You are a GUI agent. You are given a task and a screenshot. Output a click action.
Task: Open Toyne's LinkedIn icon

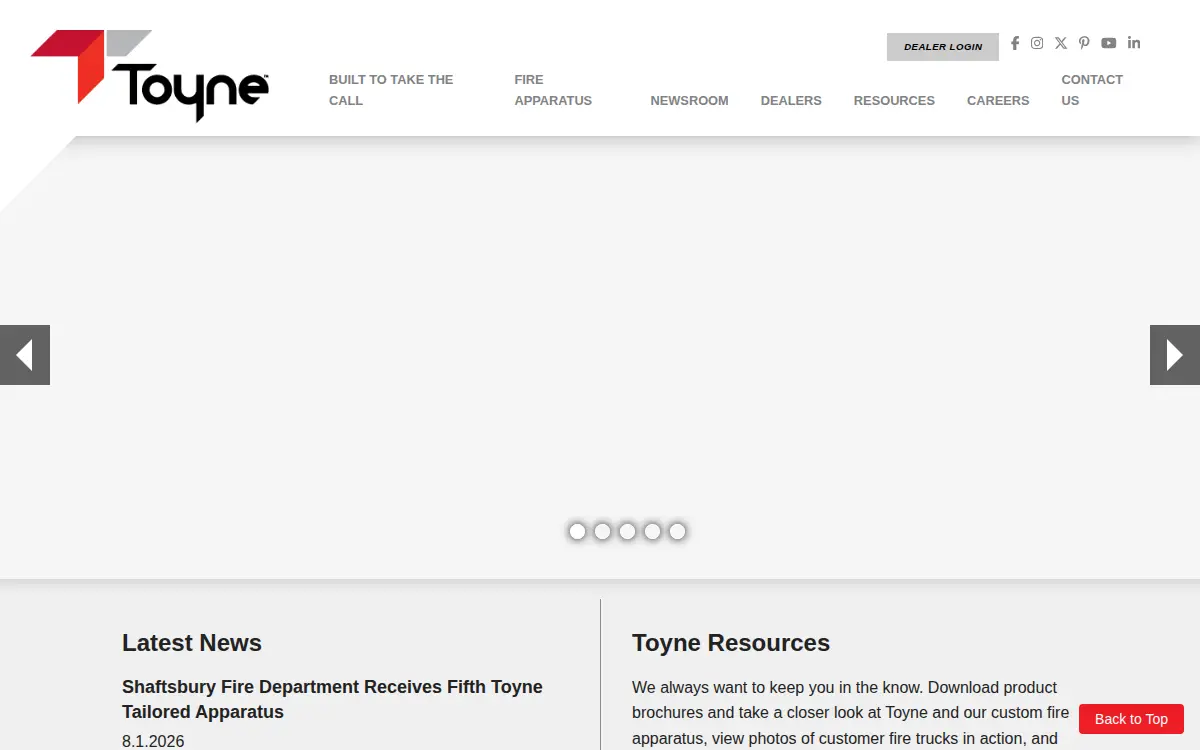pos(1134,43)
